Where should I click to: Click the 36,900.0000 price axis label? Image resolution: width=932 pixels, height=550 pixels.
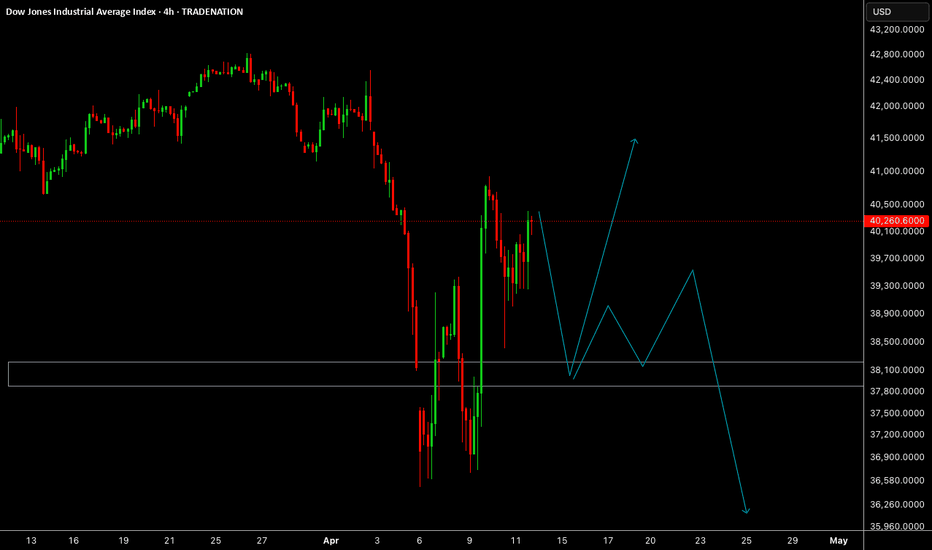click(x=897, y=457)
